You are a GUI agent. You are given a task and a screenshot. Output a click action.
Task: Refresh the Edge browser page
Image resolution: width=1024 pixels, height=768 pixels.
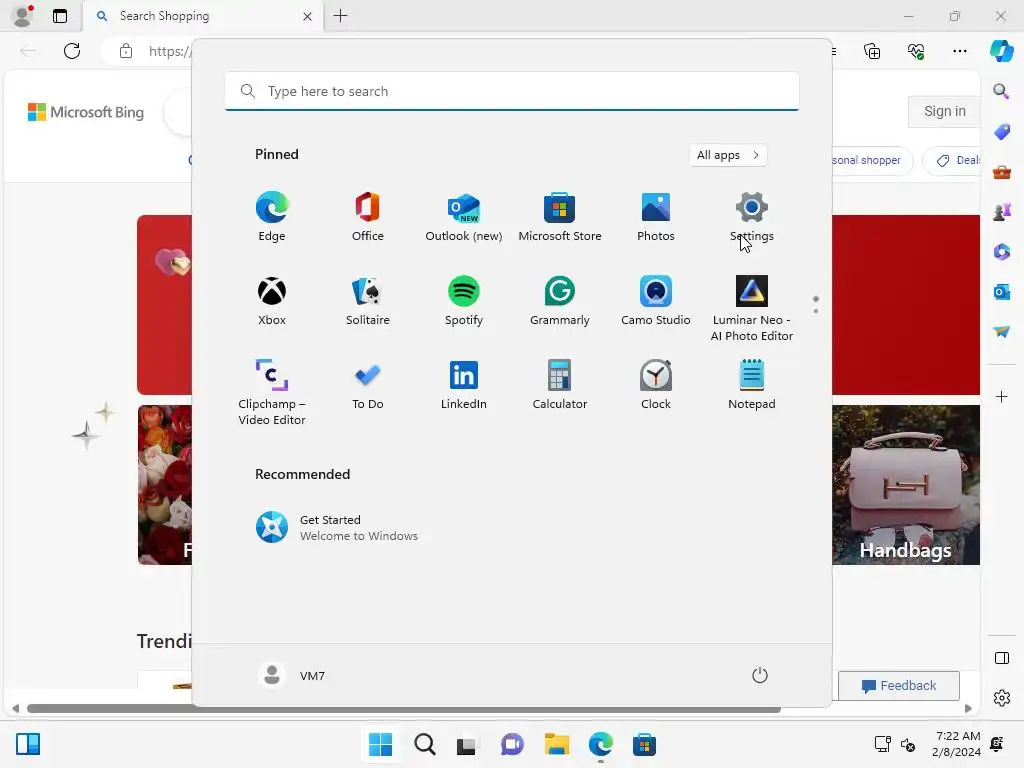[x=72, y=51]
